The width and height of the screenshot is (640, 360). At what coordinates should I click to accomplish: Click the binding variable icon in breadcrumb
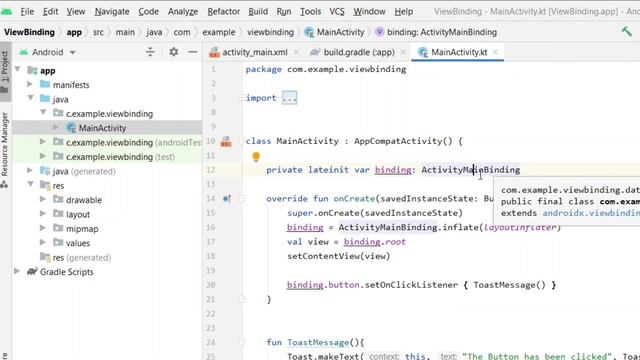379,32
